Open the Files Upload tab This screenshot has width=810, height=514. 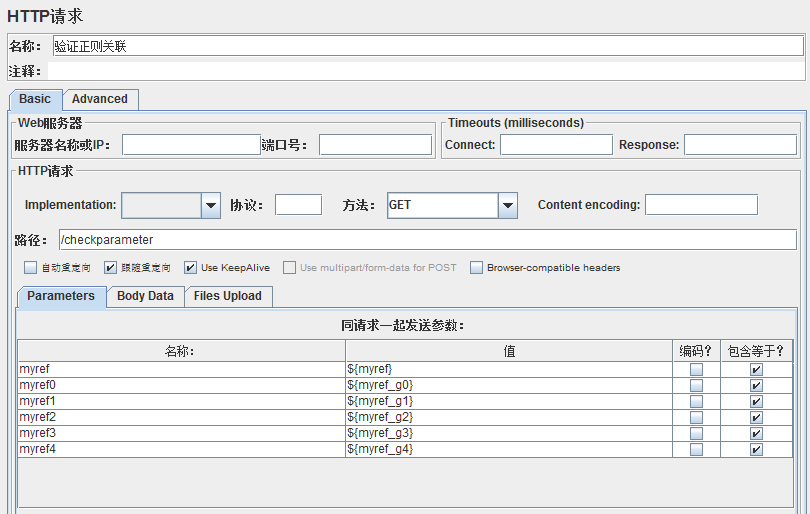pos(228,296)
